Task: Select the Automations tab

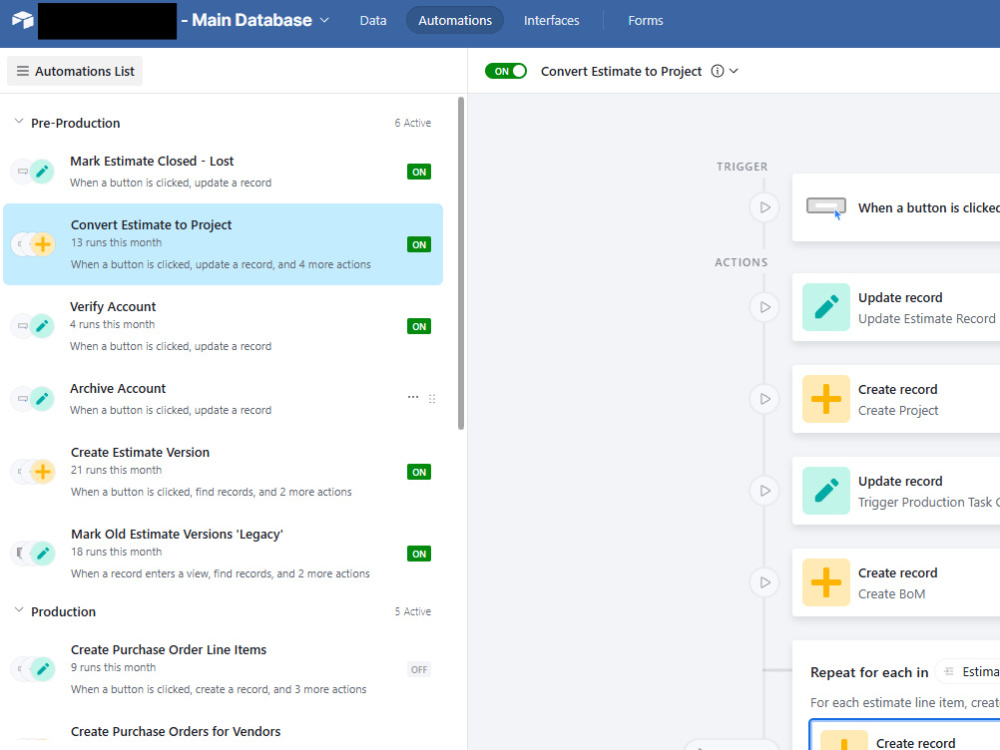Action: pos(455,20)
